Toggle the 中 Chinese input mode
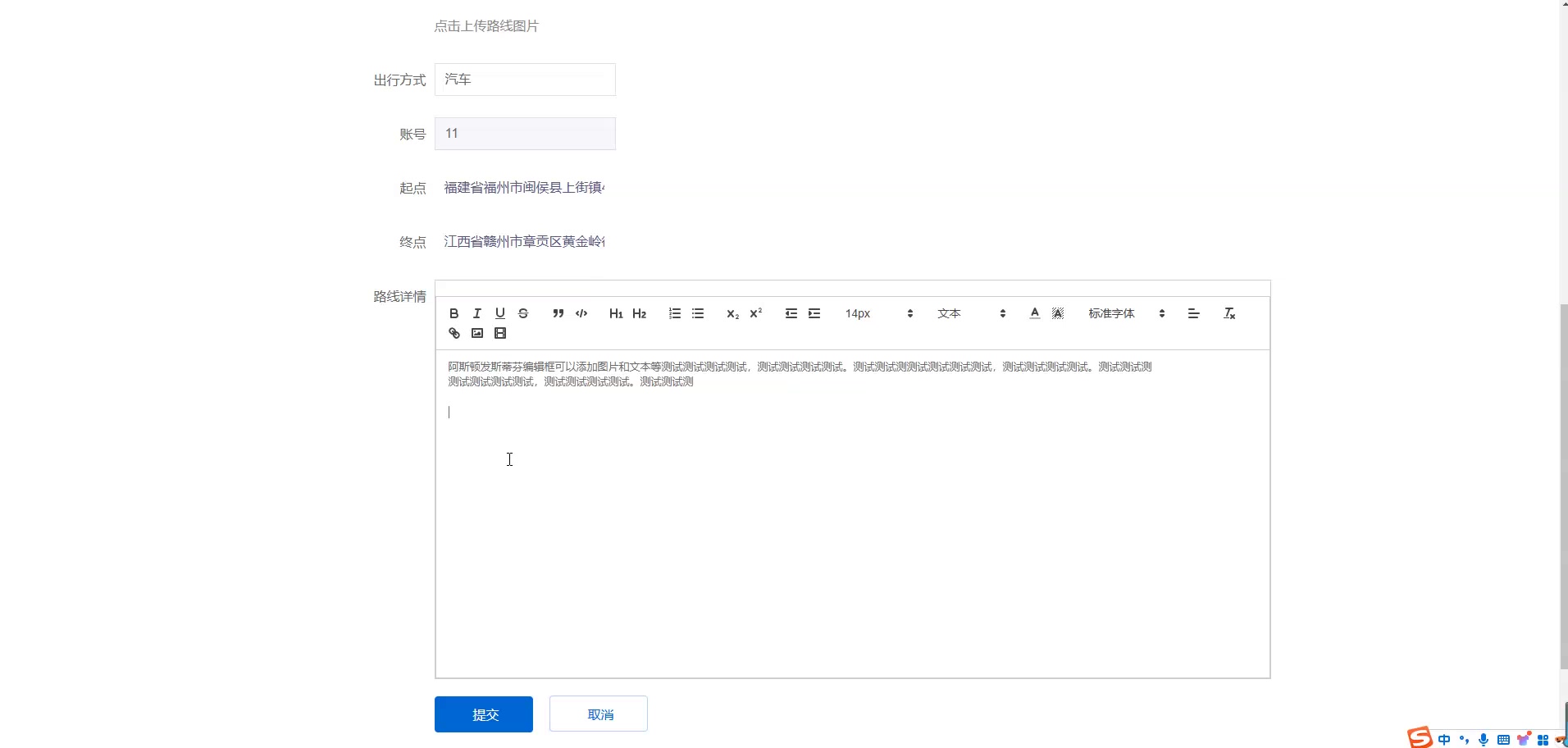 pyautogui.click(x=1444, y=740)
